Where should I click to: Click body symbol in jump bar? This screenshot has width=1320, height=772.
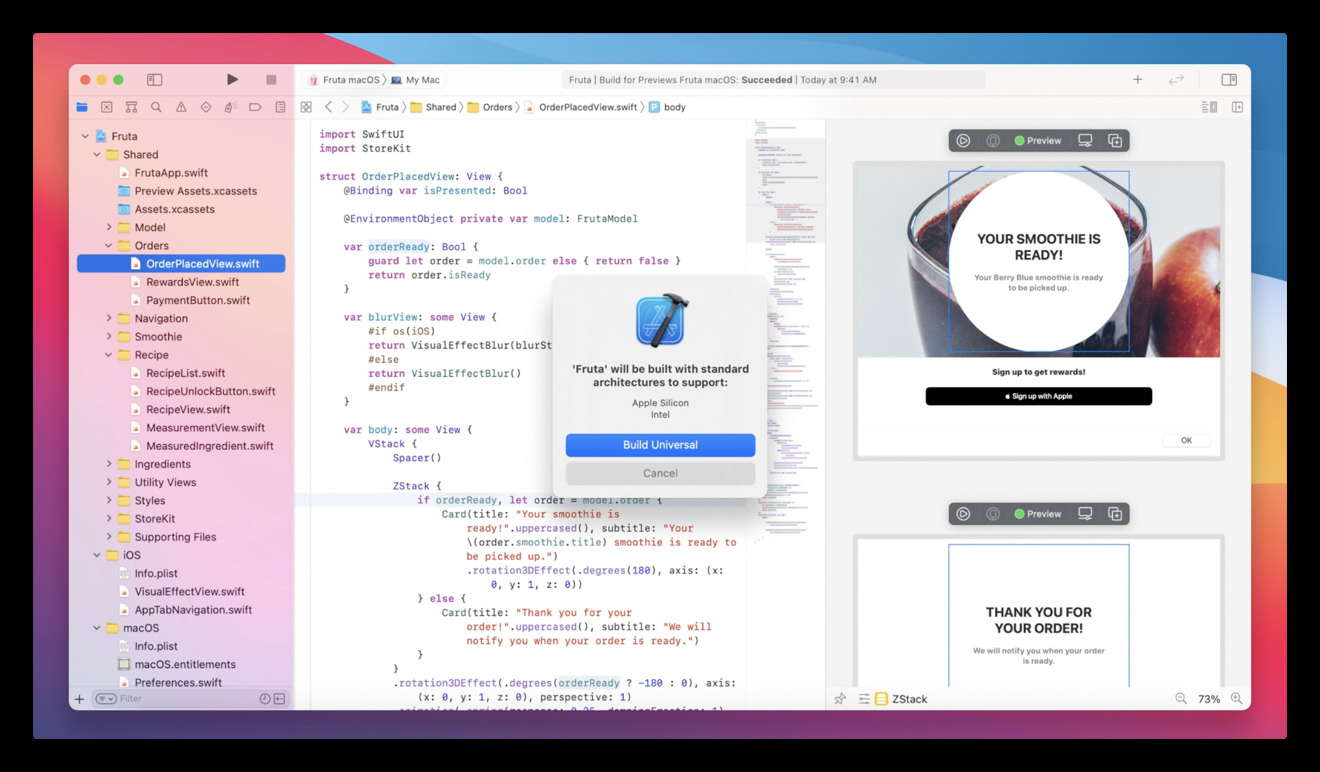click(667, 107)
